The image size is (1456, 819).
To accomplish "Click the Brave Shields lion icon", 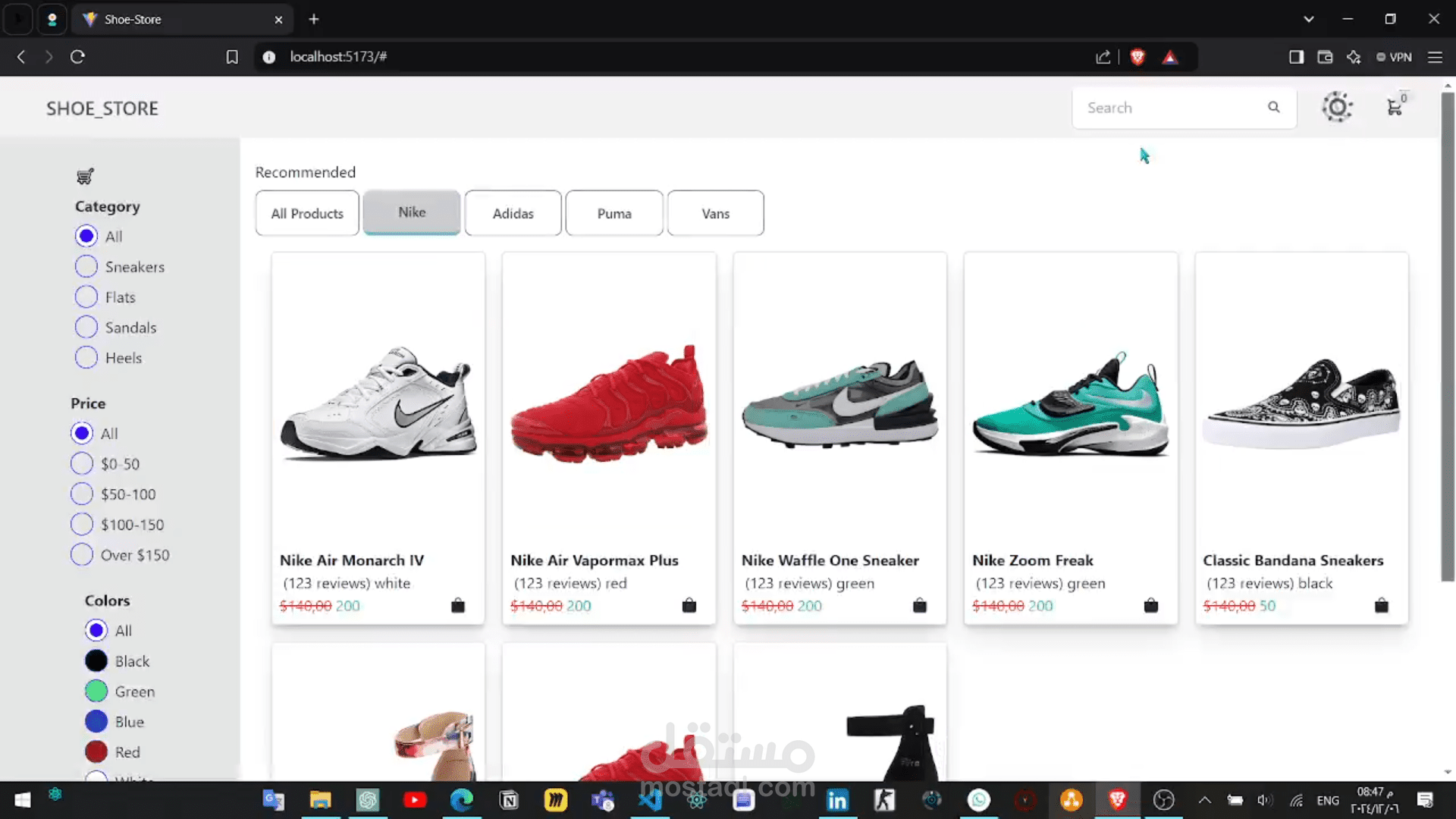I will [x=1137, y=57].
